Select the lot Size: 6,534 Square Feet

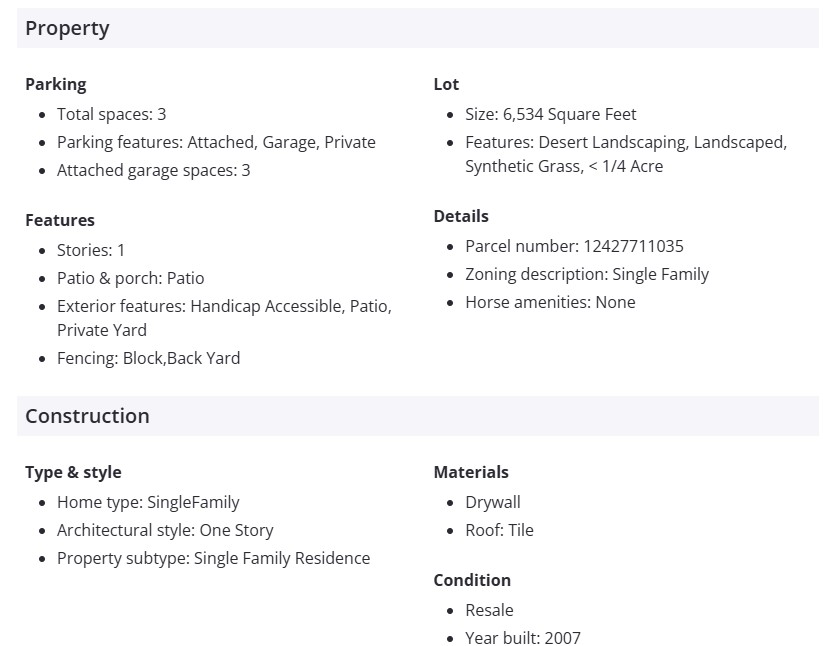550,114
